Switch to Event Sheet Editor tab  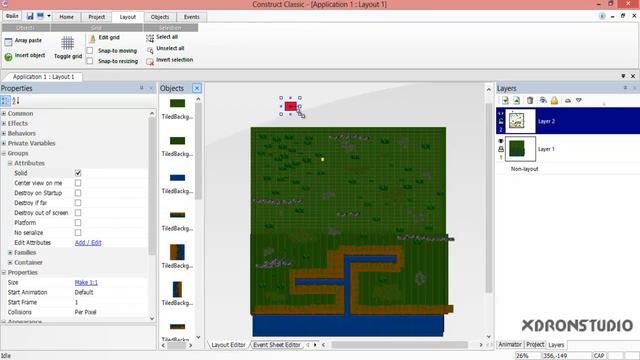pyautogui.click(x=276, y=345)
